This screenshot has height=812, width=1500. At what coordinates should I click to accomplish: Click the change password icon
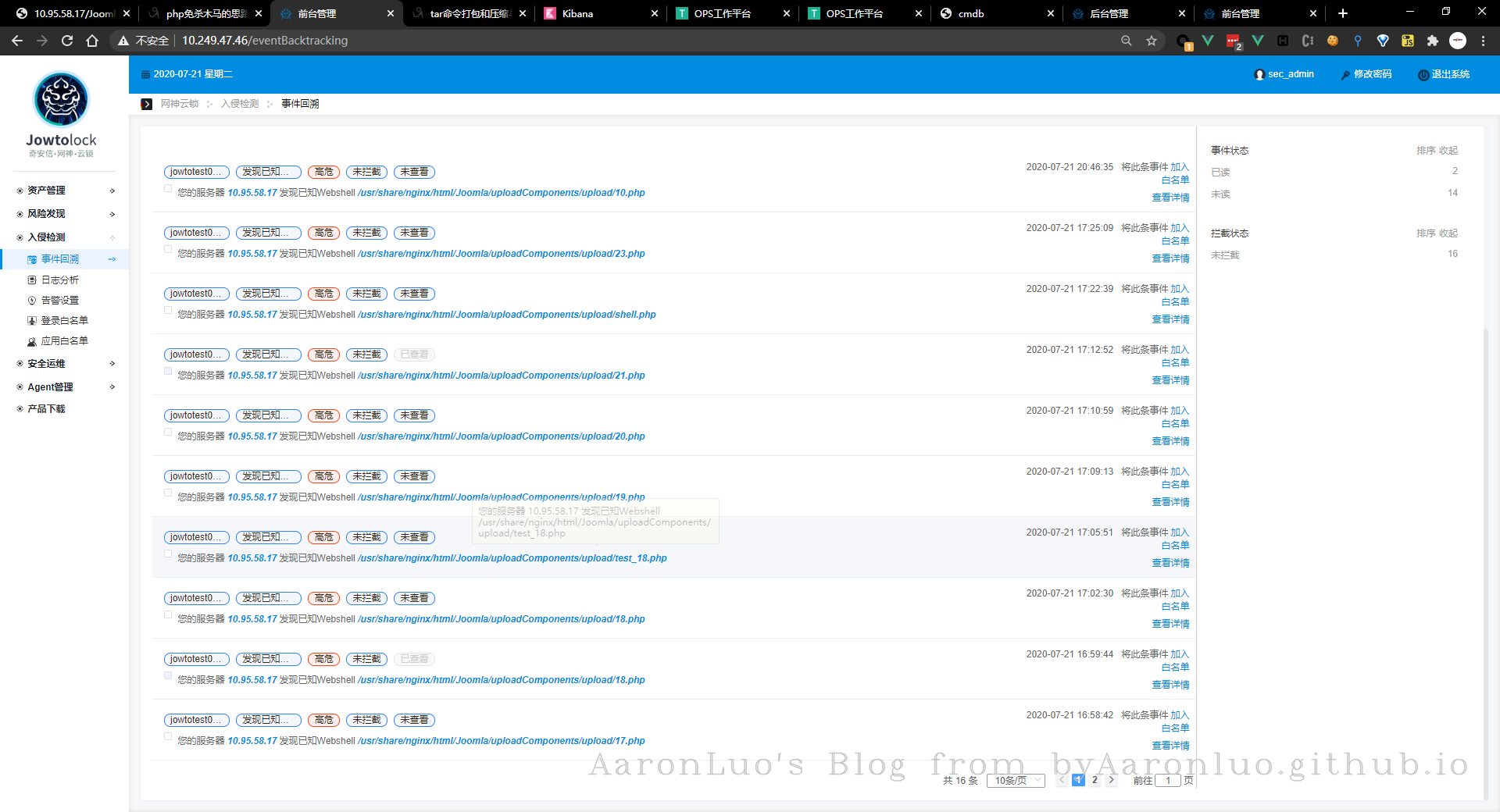click(x=1345, y=75)
